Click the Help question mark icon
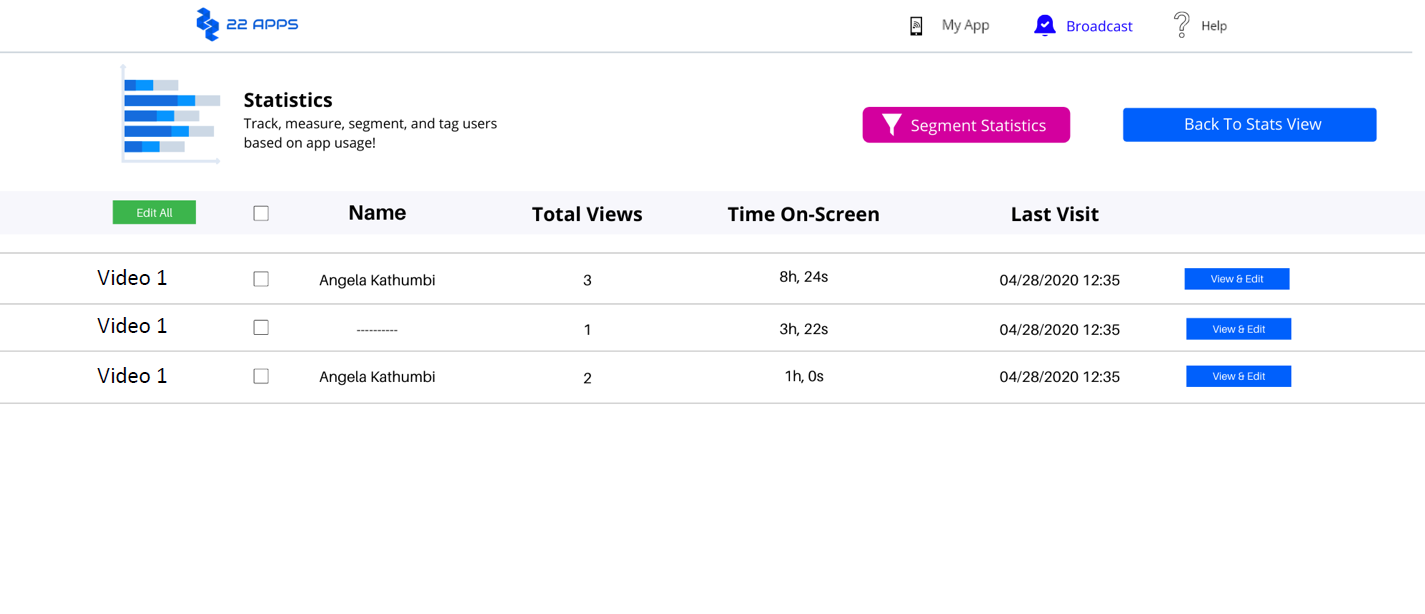 click(x=1181, y=25)
